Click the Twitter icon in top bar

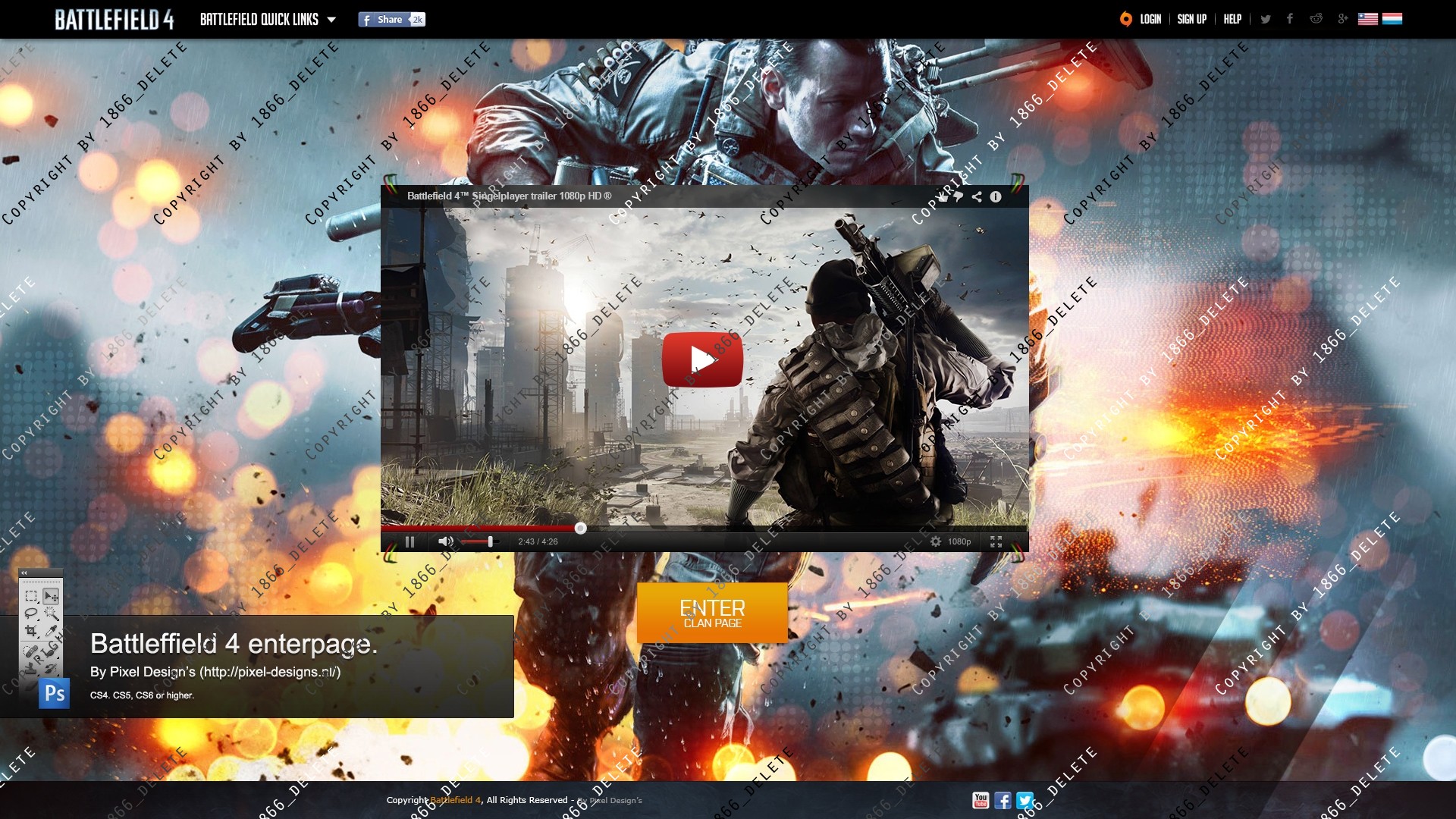[1266, 19]
